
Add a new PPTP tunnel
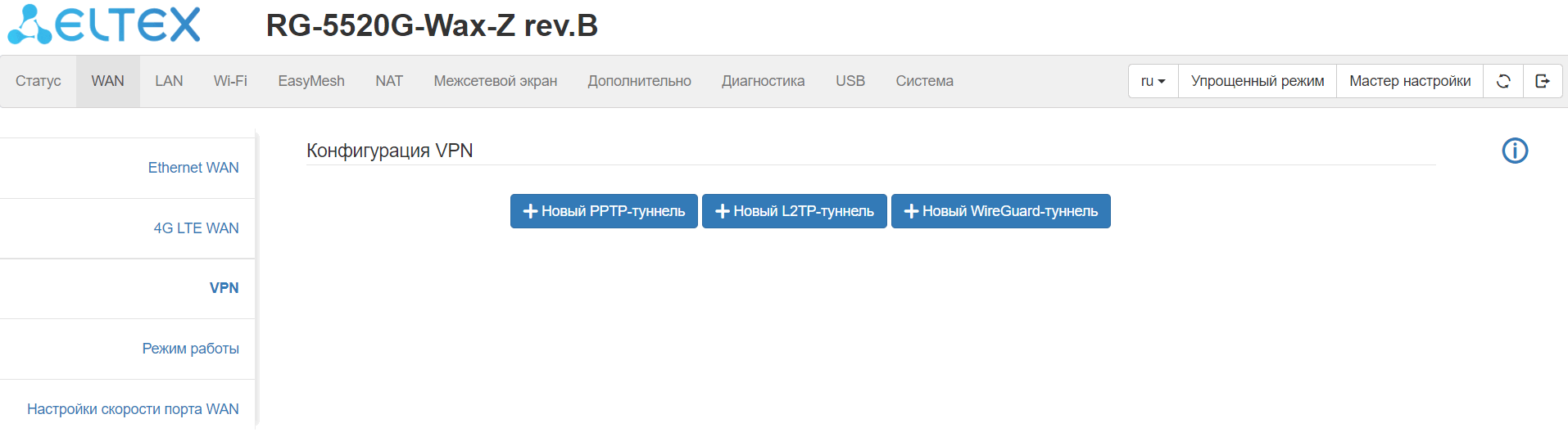point(604,211)
